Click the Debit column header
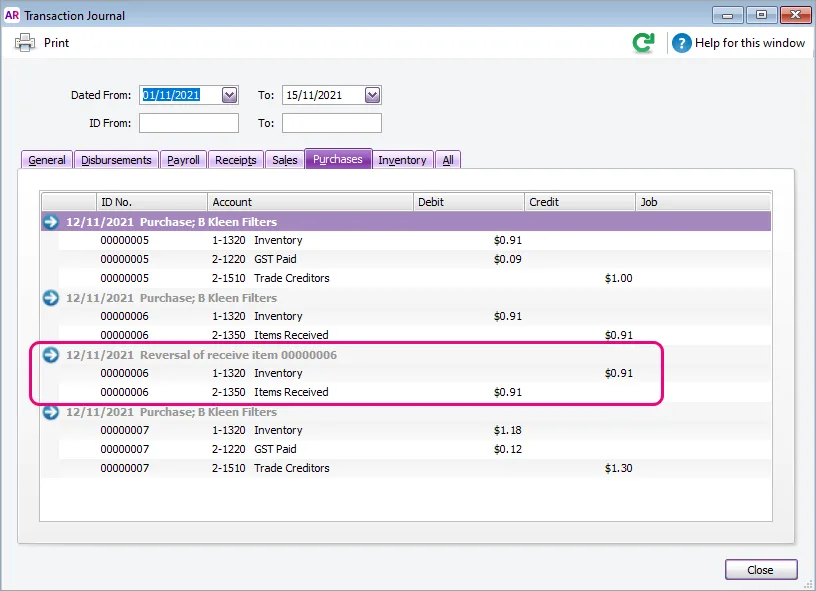This screenshot has height=591, width=816. pos(468,202)
